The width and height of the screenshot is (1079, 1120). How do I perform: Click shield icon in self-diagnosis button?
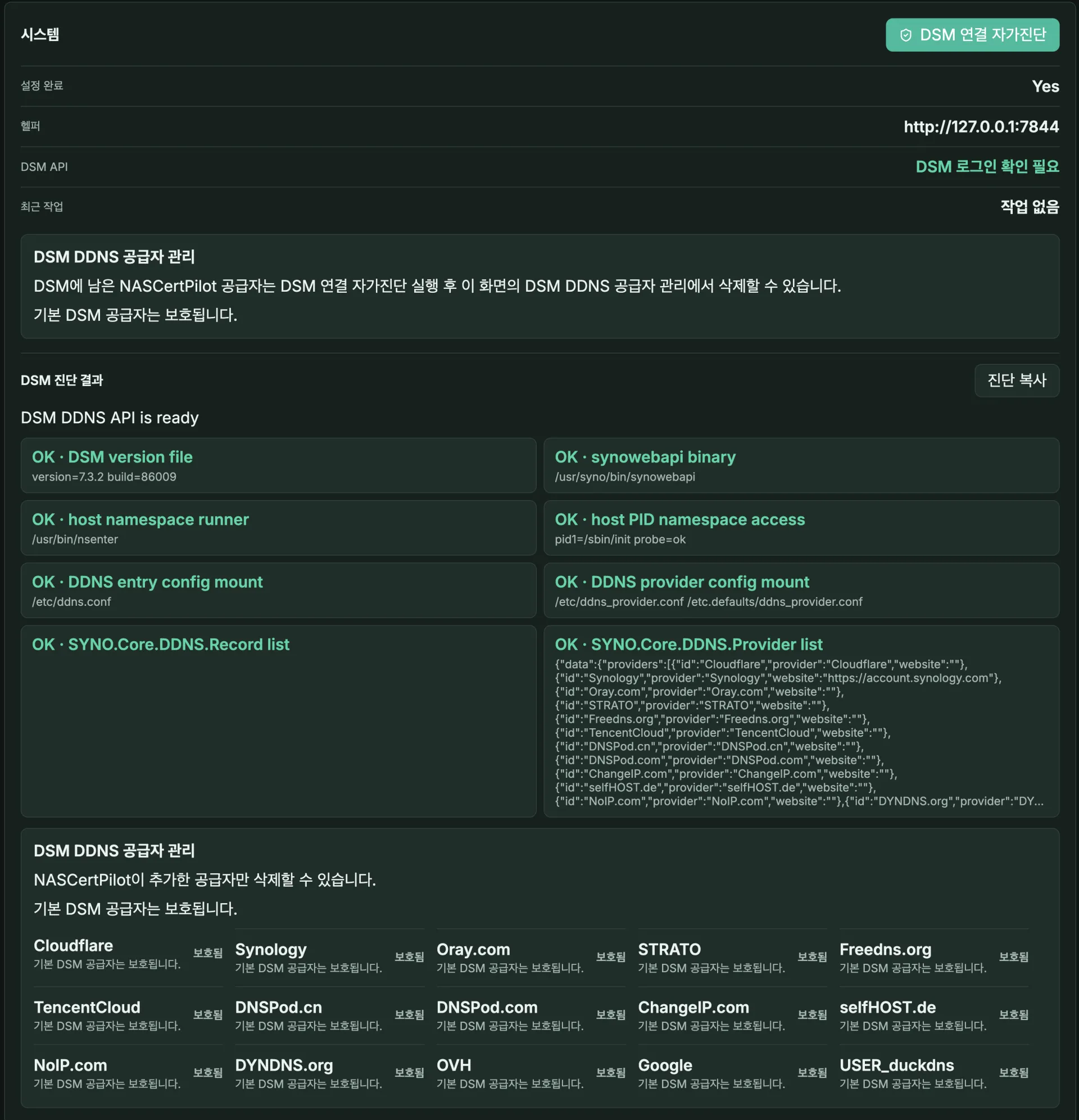(x=906, y=35)
